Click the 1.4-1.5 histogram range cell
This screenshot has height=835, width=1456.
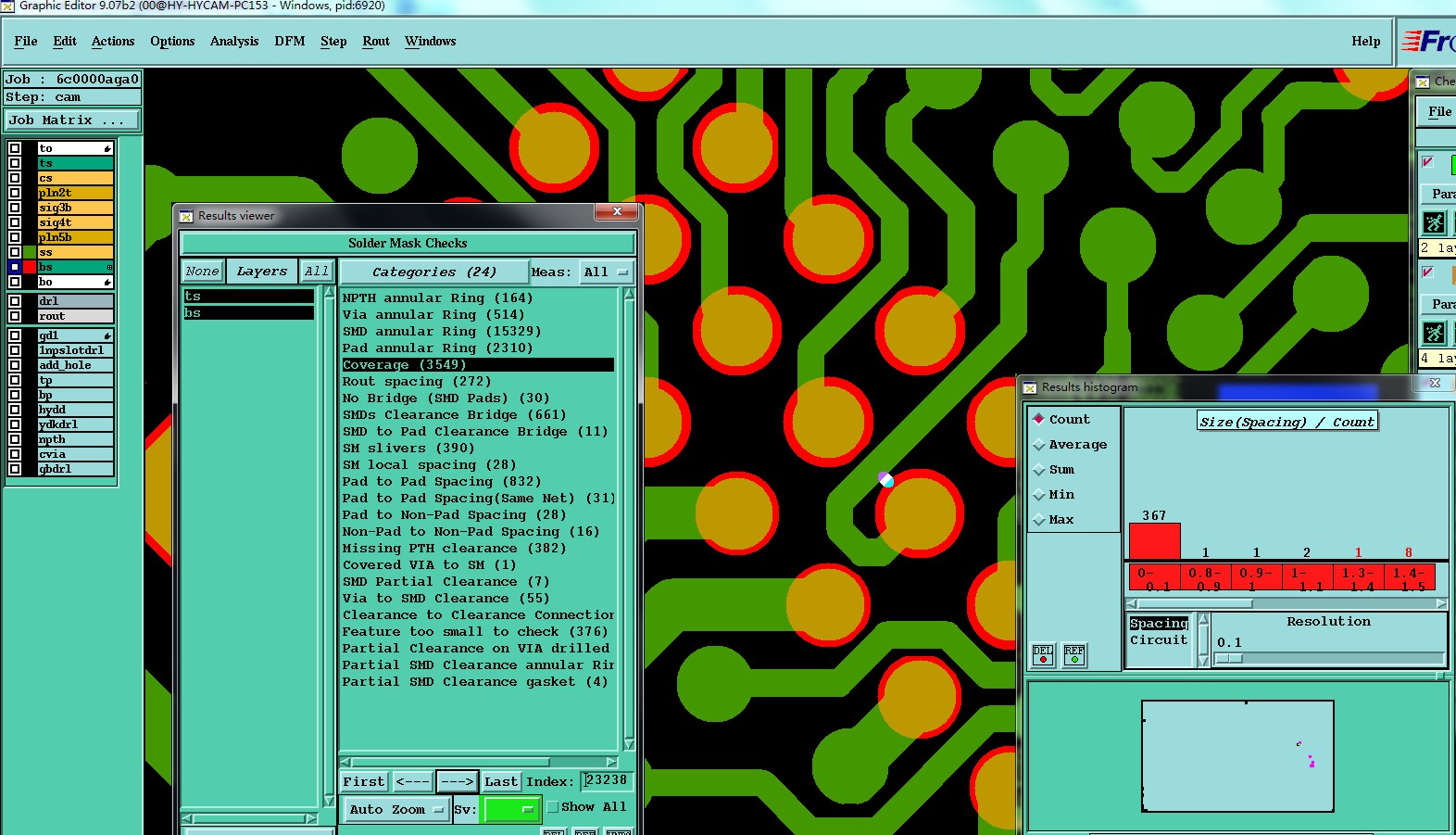click(1409, 578)
